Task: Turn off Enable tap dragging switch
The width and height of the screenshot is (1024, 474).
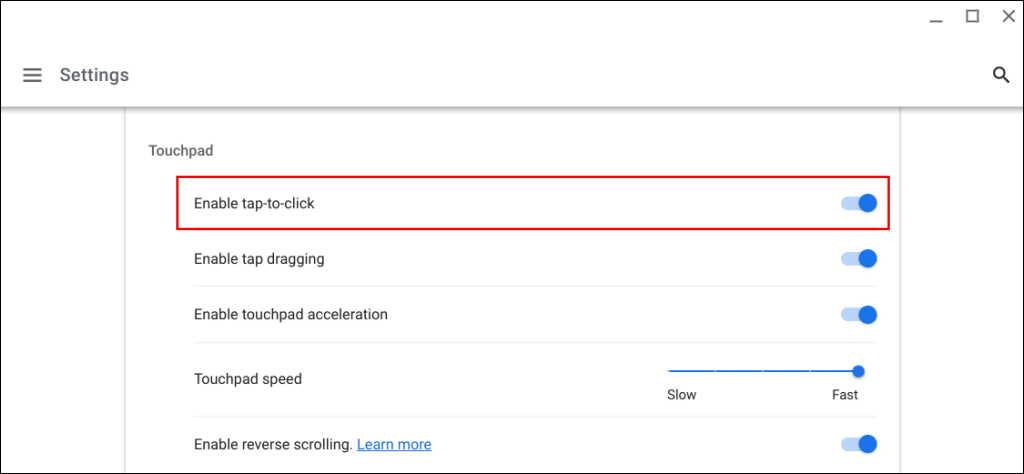Action: tap(859, 258)
